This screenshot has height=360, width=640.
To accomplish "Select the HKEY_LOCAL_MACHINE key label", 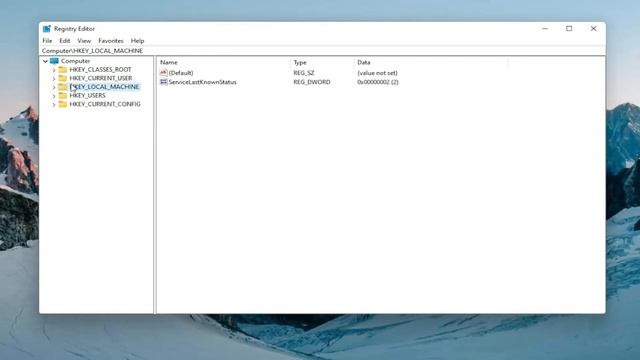I will click(x=104, y=87).
